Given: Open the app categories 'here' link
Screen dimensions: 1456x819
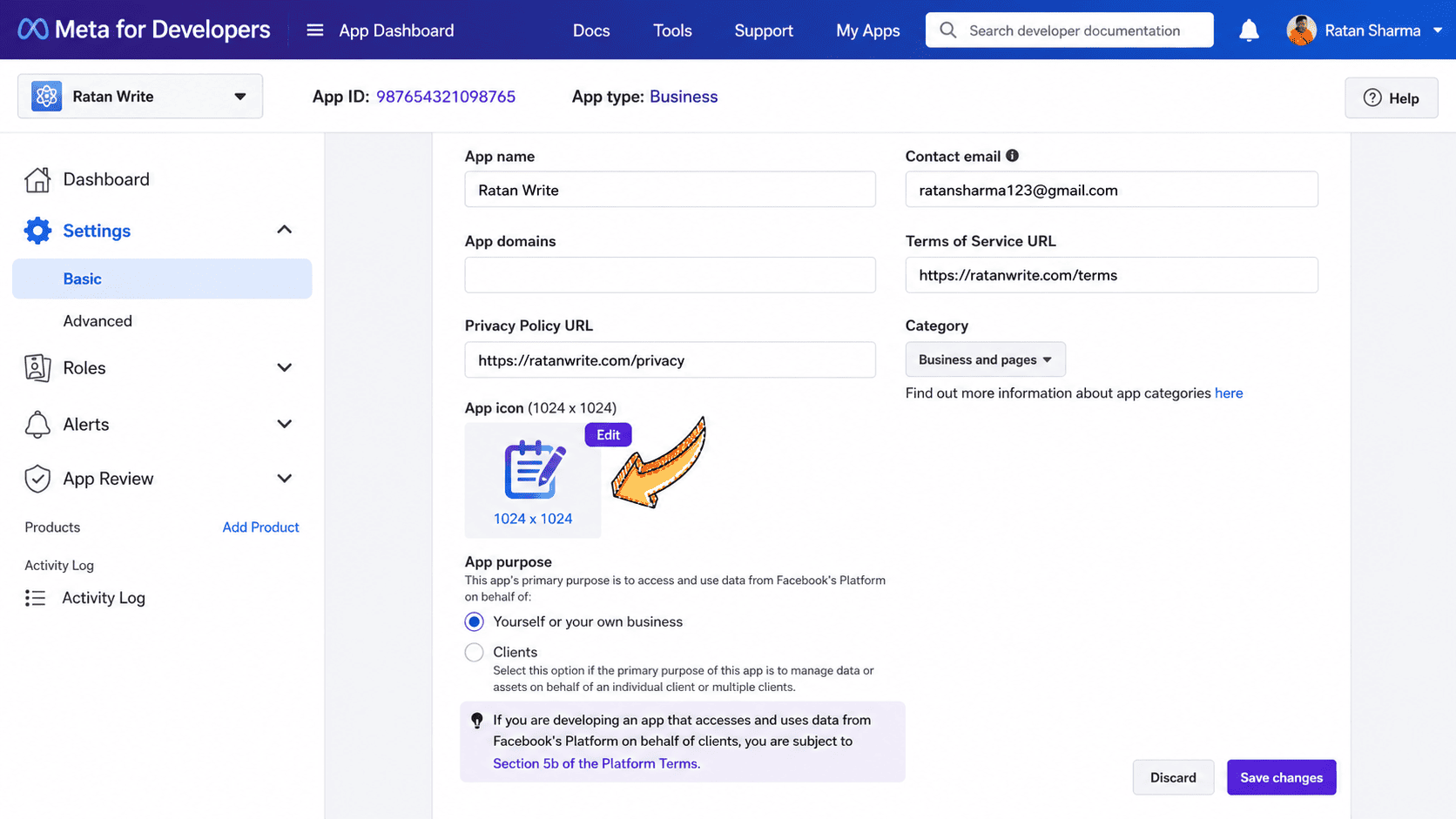Looking at the screenshot, I should [1229, 393].
